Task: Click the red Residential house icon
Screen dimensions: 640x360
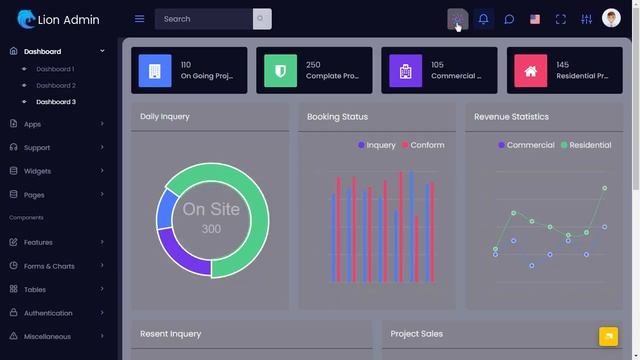Action: [x=531, y=71]
